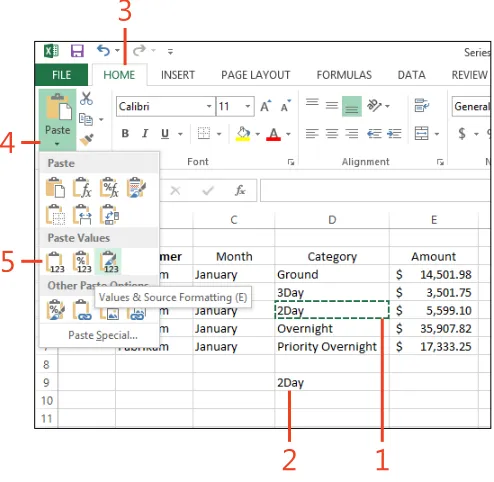Open Paste Special... menu entry
Viewport: 494px width, 482px height.
(x=103, y=335)
